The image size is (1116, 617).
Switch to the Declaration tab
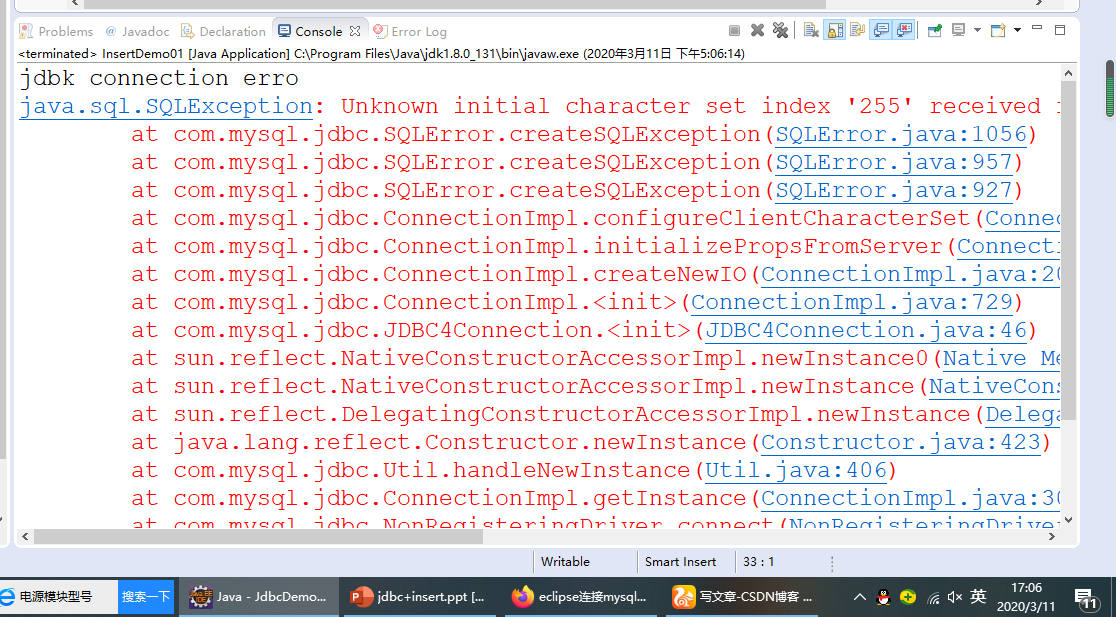(223, 31)
